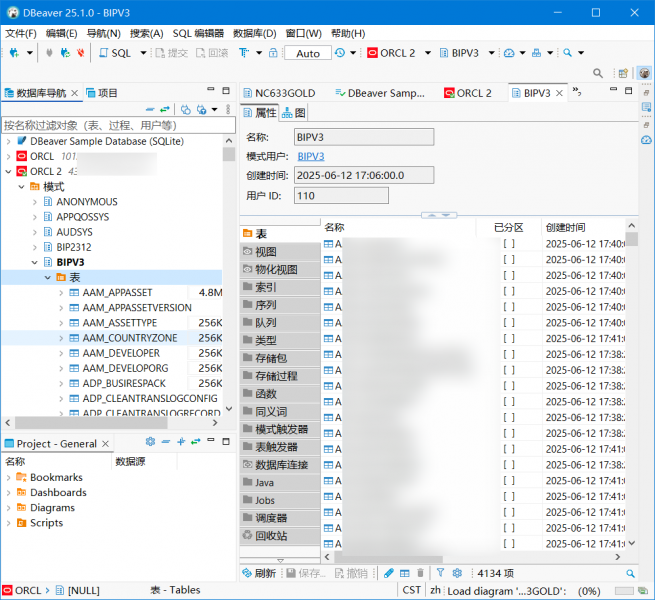The height and width of the screenshot is (600, 655).
Task: Click collapse-all icon in navigator toolbar
Action: point(150,109)
